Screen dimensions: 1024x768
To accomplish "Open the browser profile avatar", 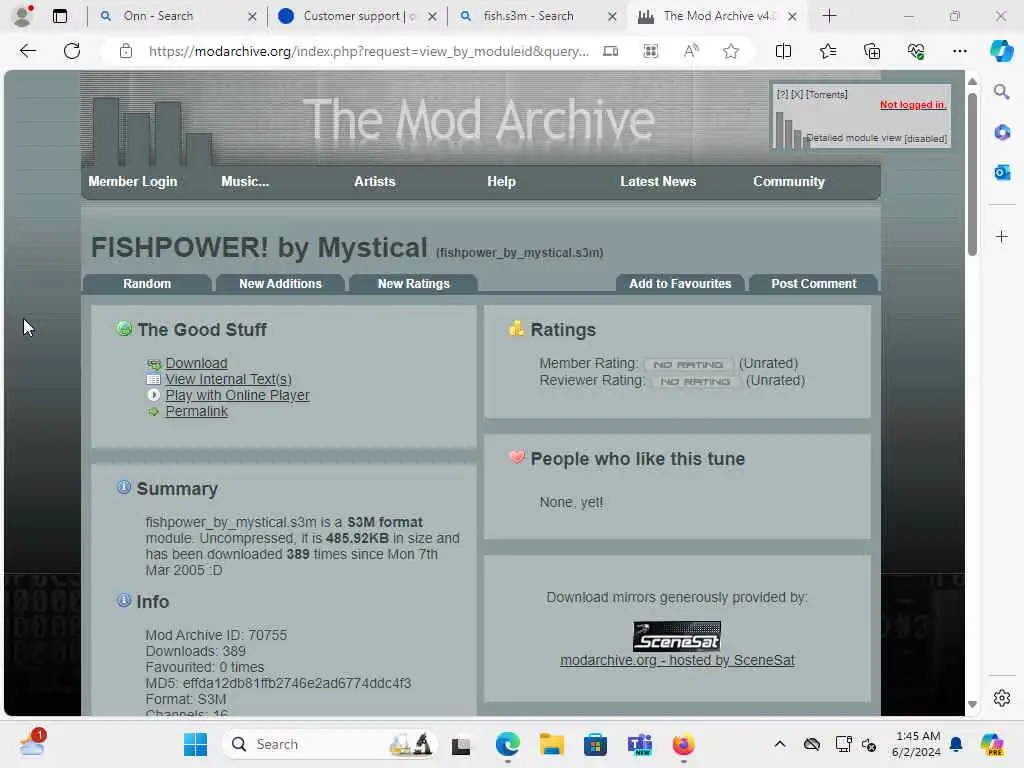I will (22, 16).
